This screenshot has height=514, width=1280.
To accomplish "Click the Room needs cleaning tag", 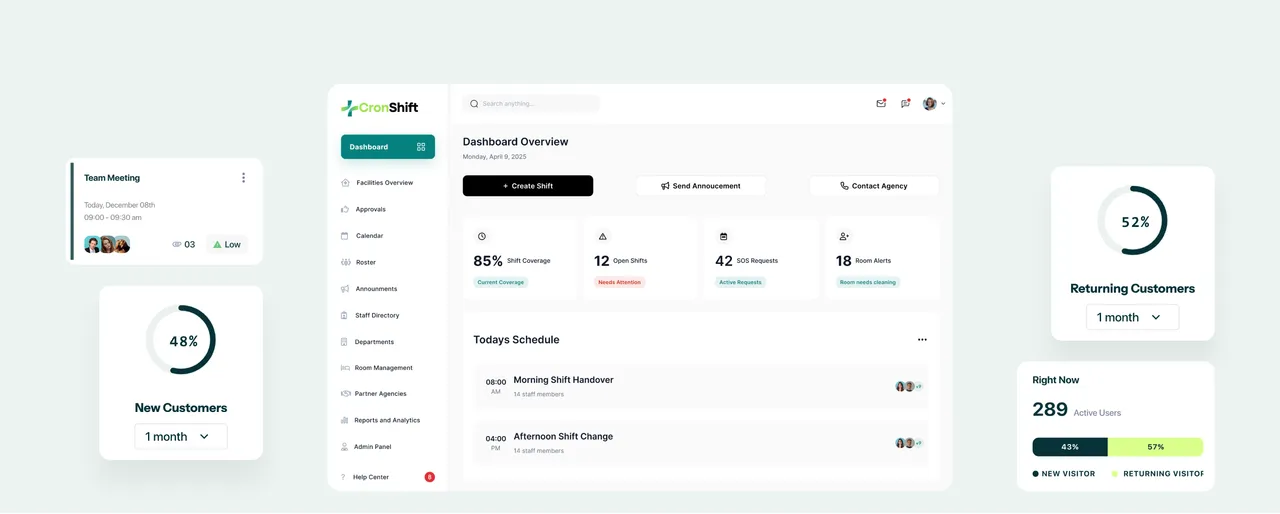I will [x=868, y=282].
